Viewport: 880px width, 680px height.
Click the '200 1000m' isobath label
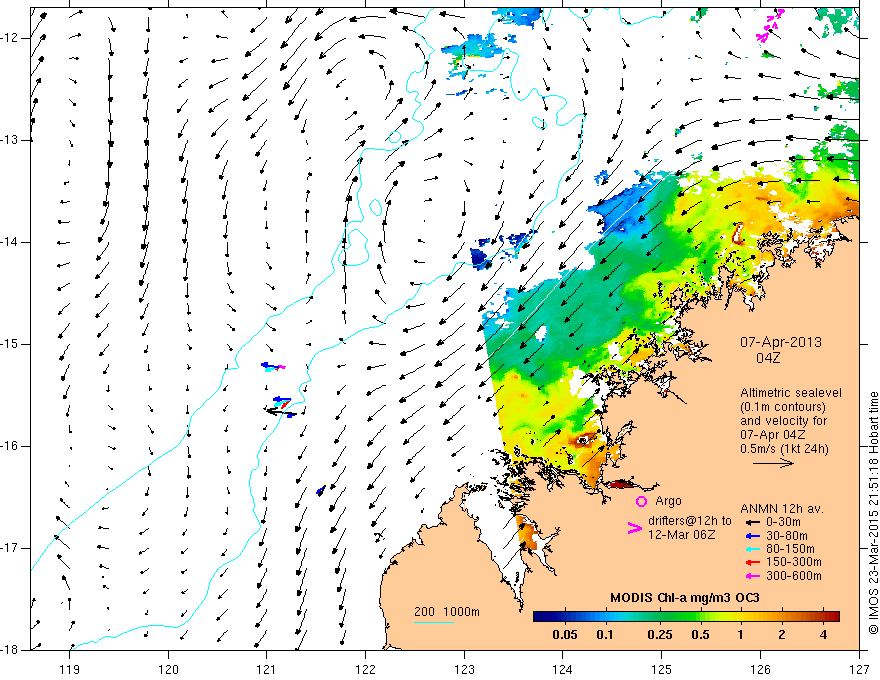447,612
